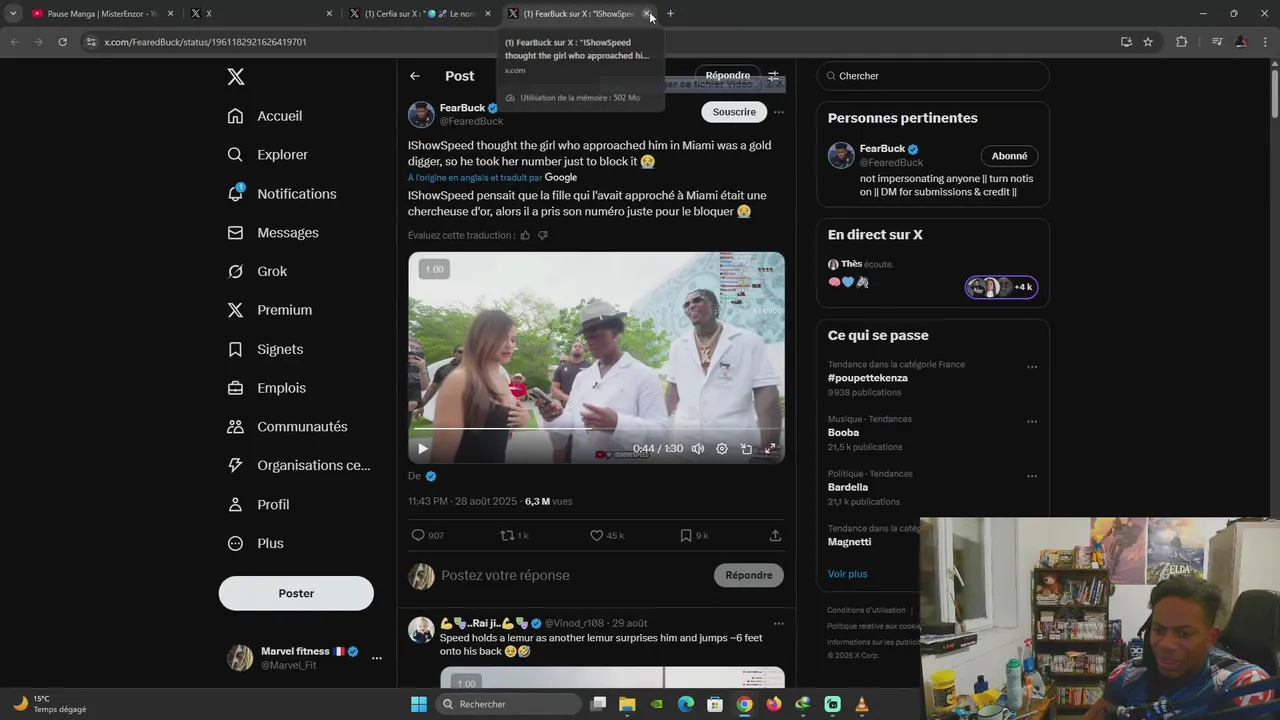Open Grok from the sidebar
The width and height of the screenshot is (1280, 720).
click(257, 272)
